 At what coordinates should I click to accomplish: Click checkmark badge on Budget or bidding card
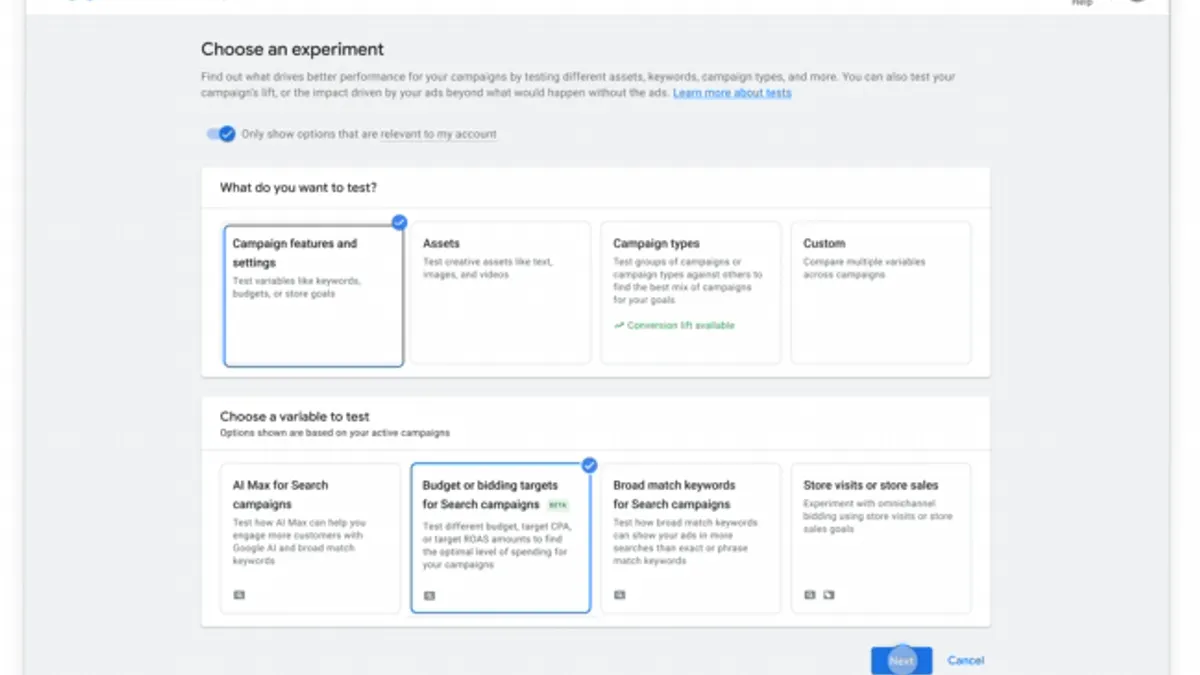pos(589,465)
